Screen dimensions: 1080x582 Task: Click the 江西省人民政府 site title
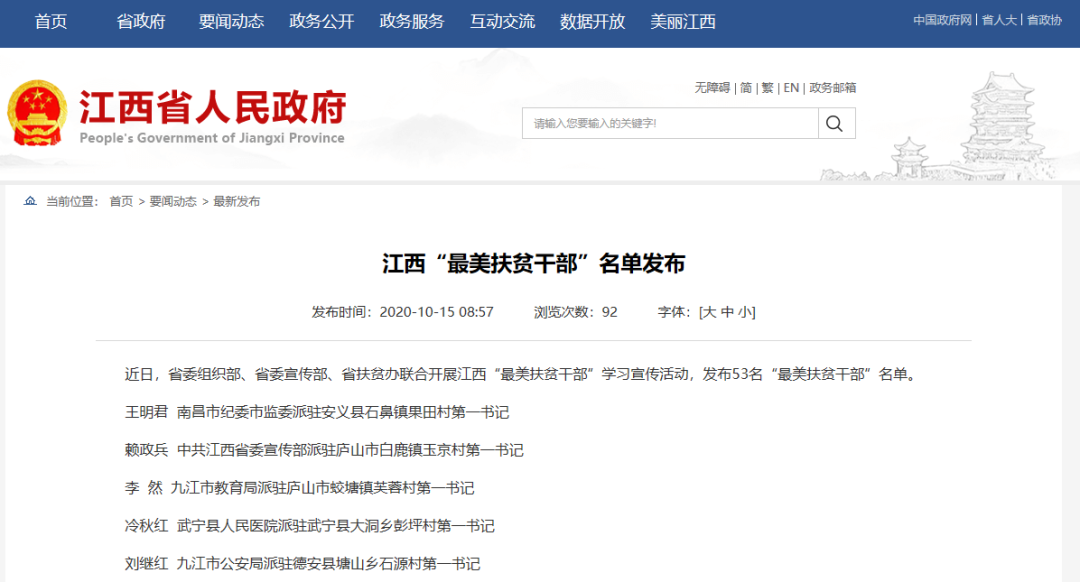coord(213,107)
